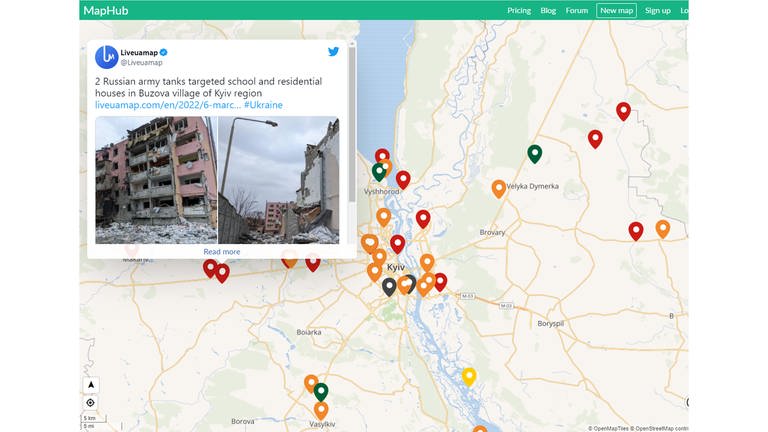The height and width of the screenshot is (432, 768).
Task: Click Read more in the tweet popup
Action: tap(221, 252)
